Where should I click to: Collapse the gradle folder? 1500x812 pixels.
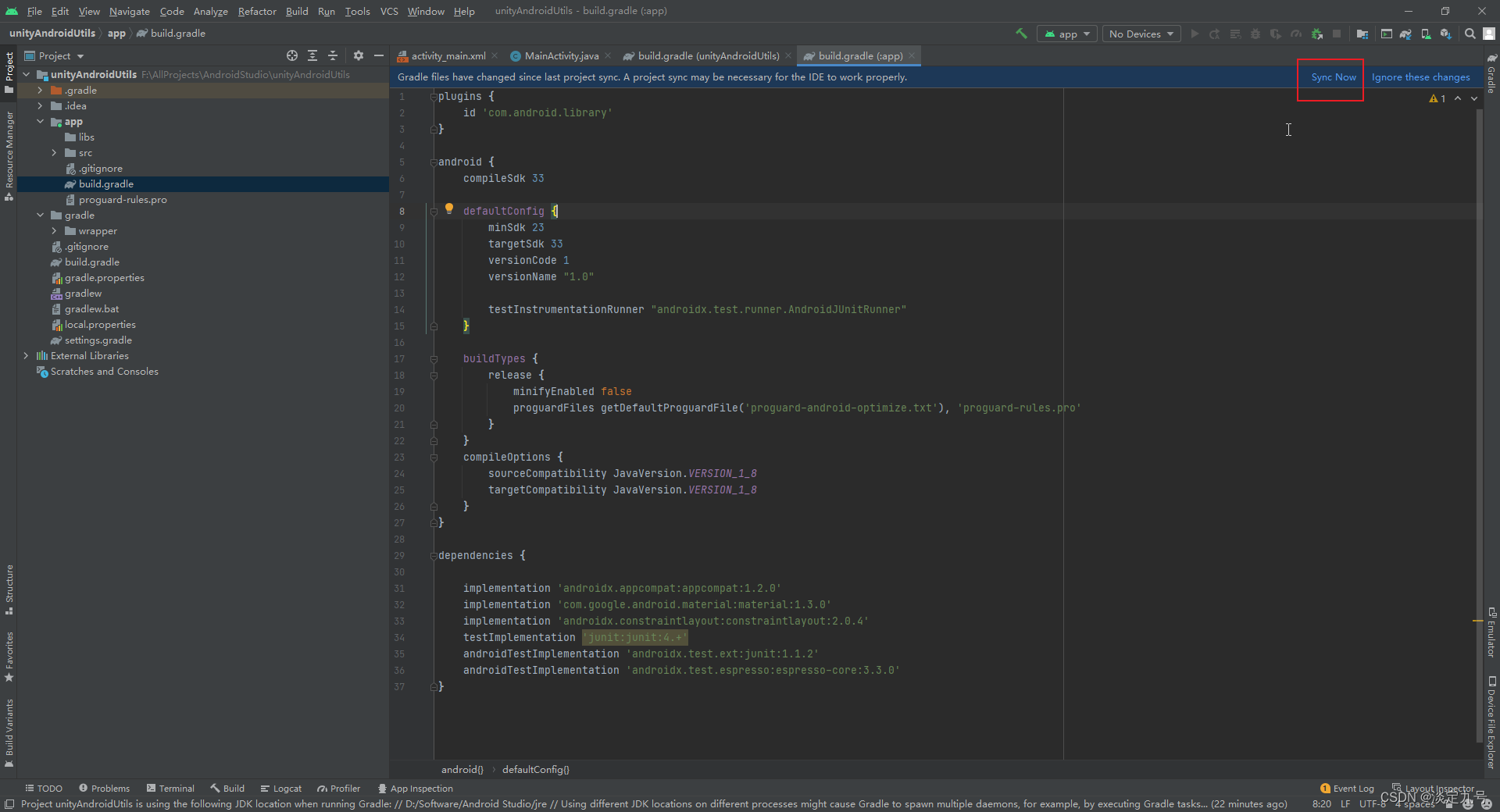(40, 215)
